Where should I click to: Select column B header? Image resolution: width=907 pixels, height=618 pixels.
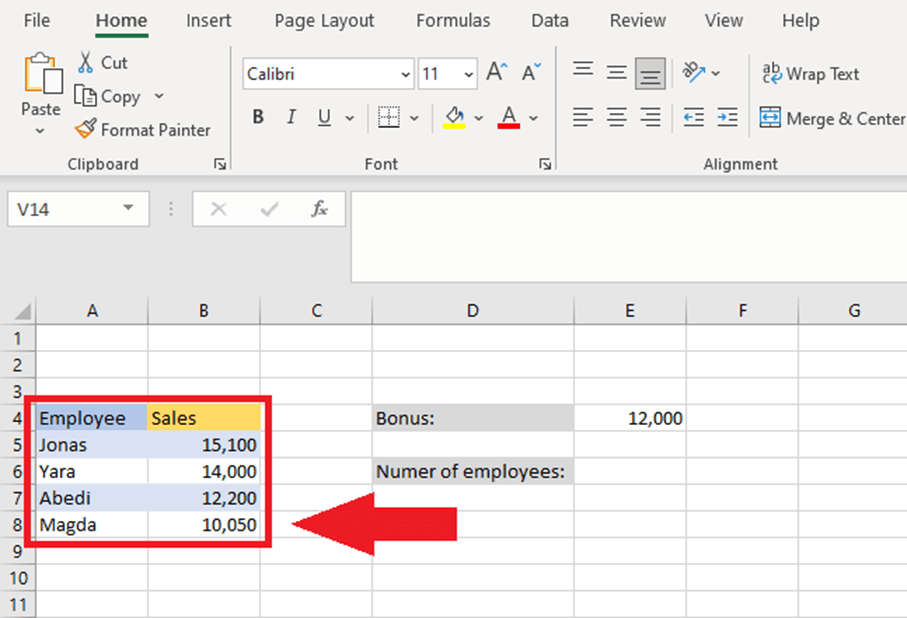tap(204, 311)
